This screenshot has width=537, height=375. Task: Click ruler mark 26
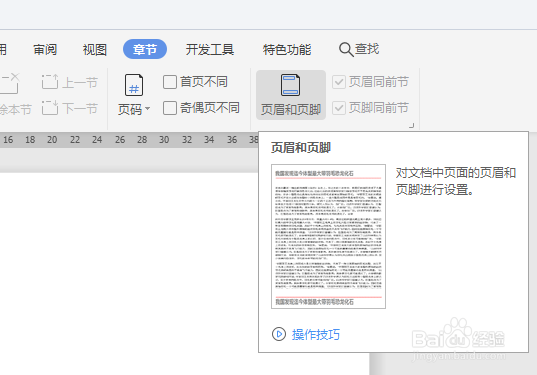click(120, 140)
